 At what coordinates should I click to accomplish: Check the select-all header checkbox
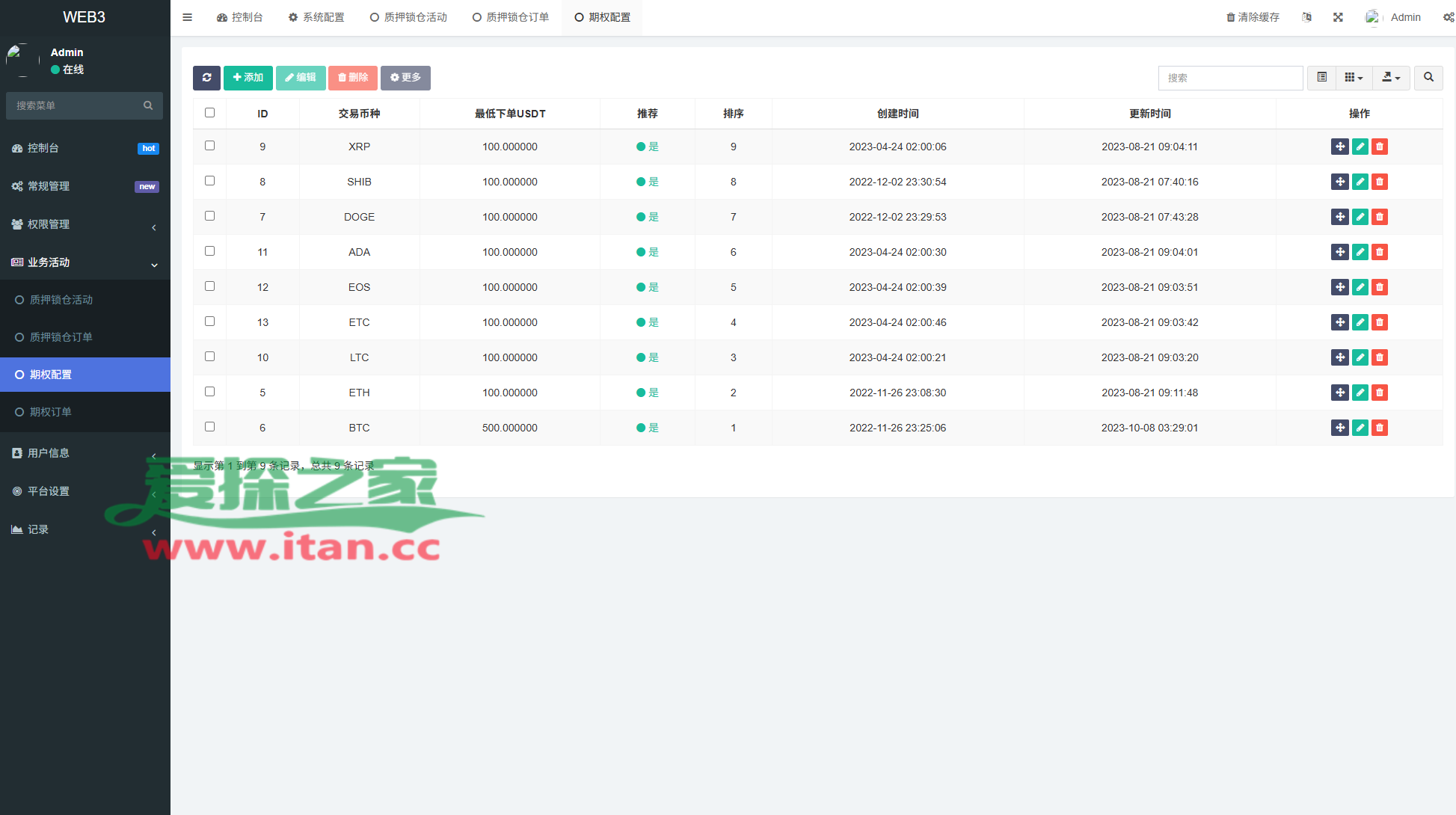pyautogui.click(x=209, y=113)
